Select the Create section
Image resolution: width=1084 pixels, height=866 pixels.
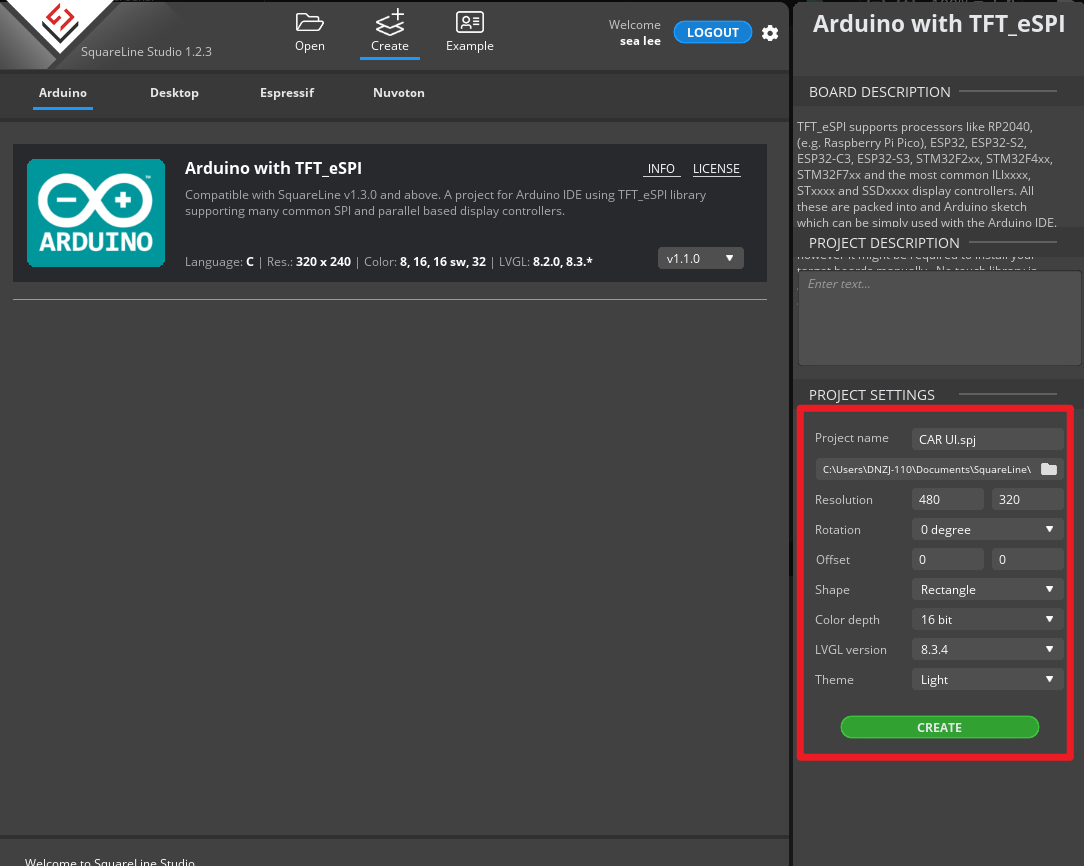click(x=390, y=32)
